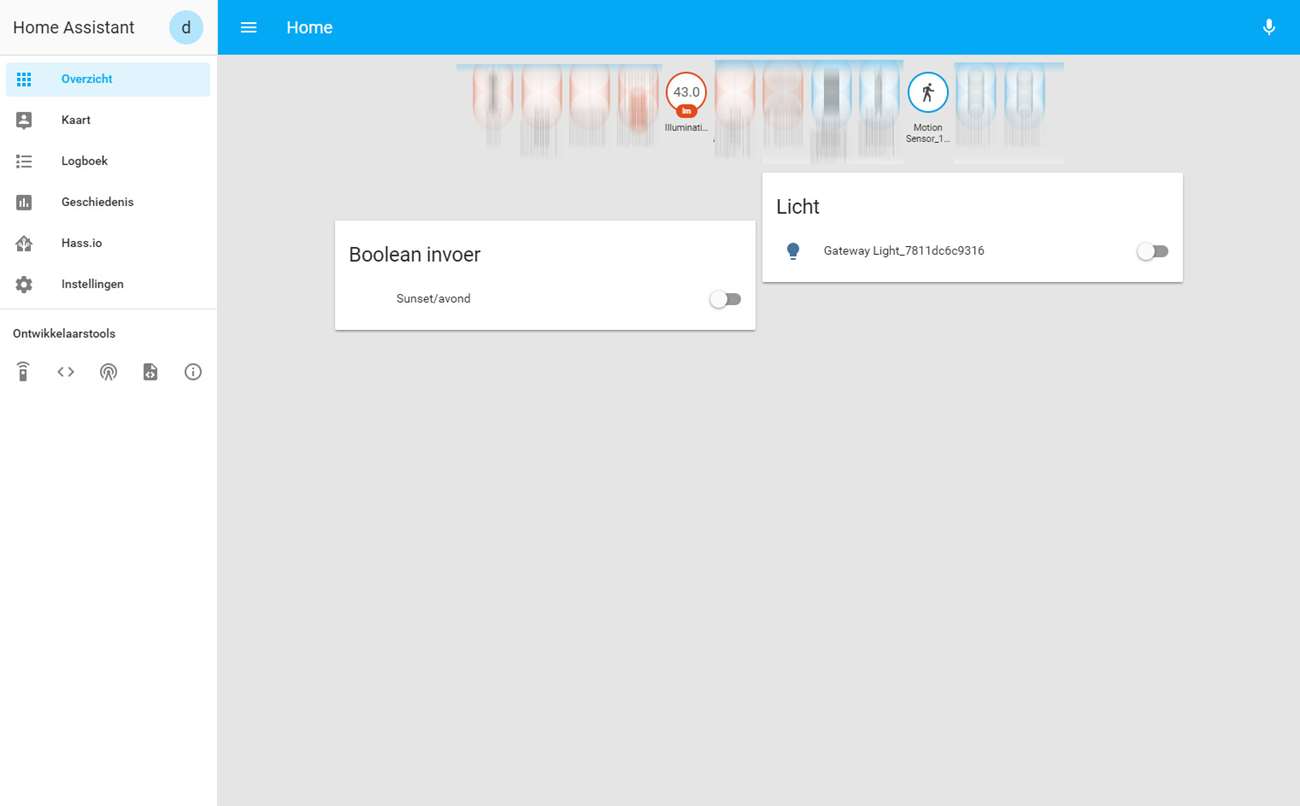Open the Services developer tool (remote icon)

[23, 372]
